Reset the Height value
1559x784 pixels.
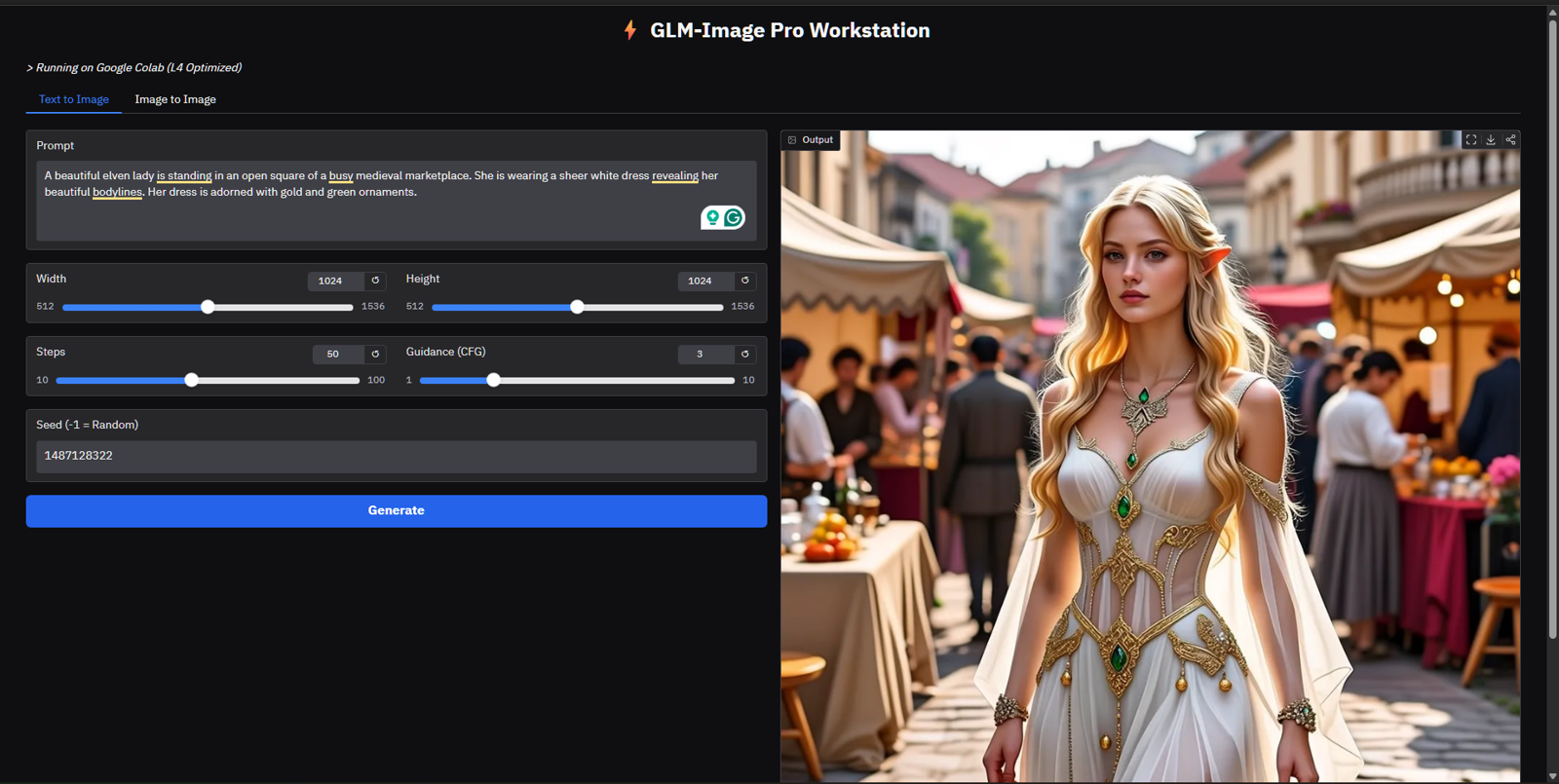[745, 280]
